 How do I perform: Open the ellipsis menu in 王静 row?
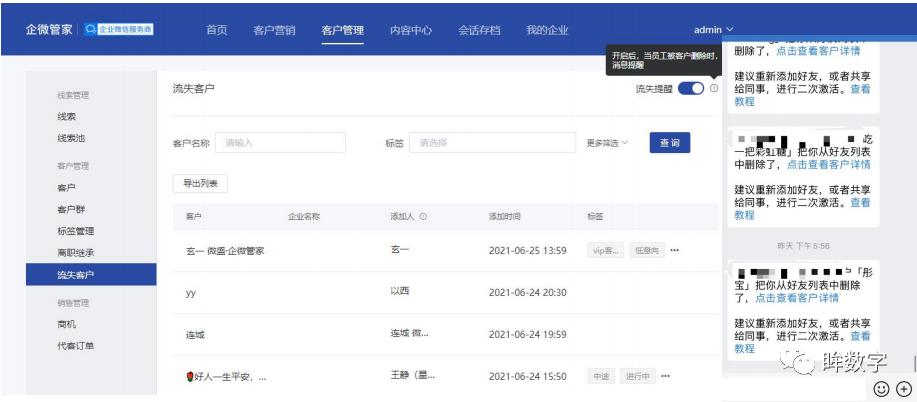(x=665, y=376)
